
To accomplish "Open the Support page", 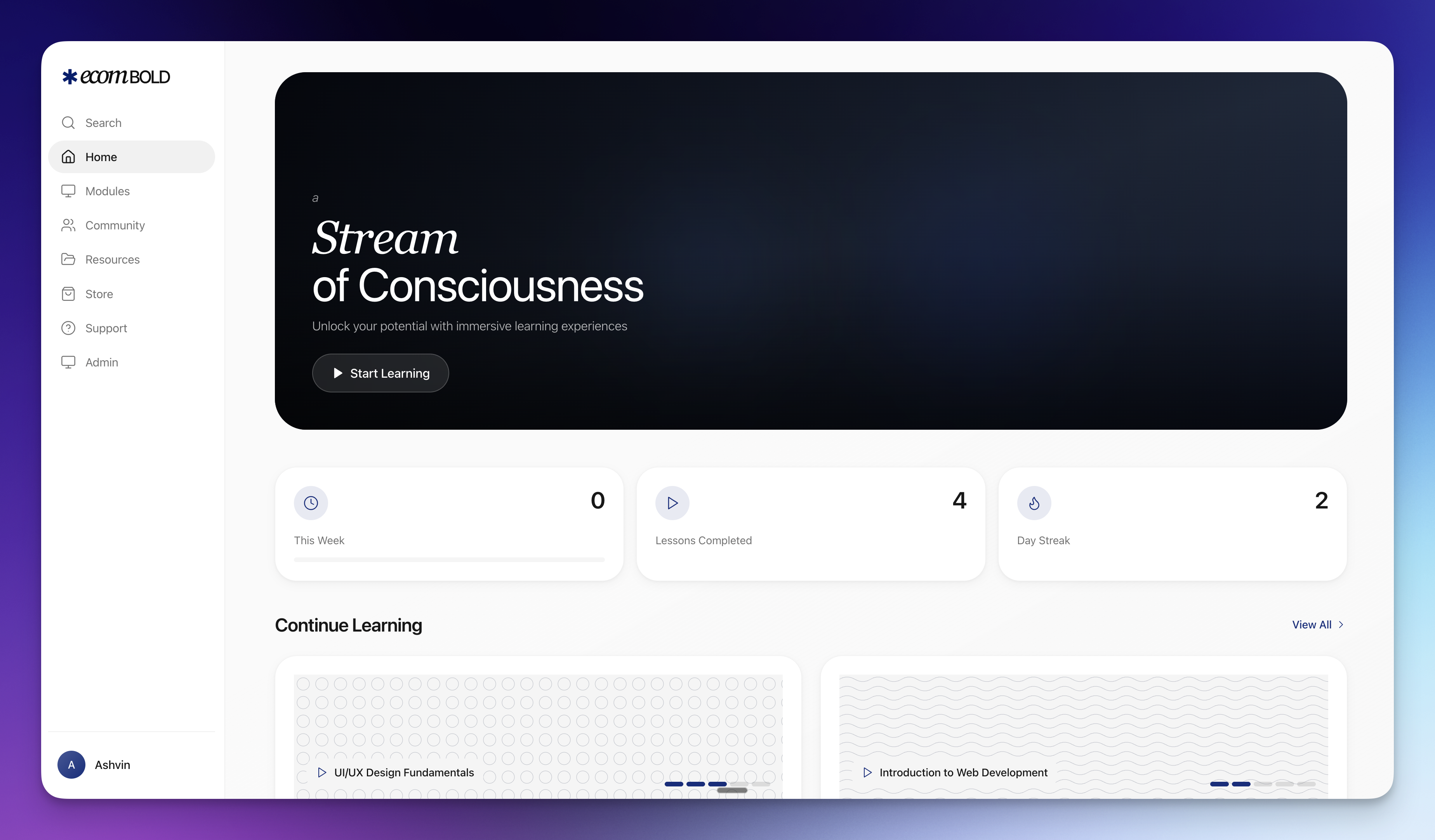I will pyautogui.click(x=132, y=328).
